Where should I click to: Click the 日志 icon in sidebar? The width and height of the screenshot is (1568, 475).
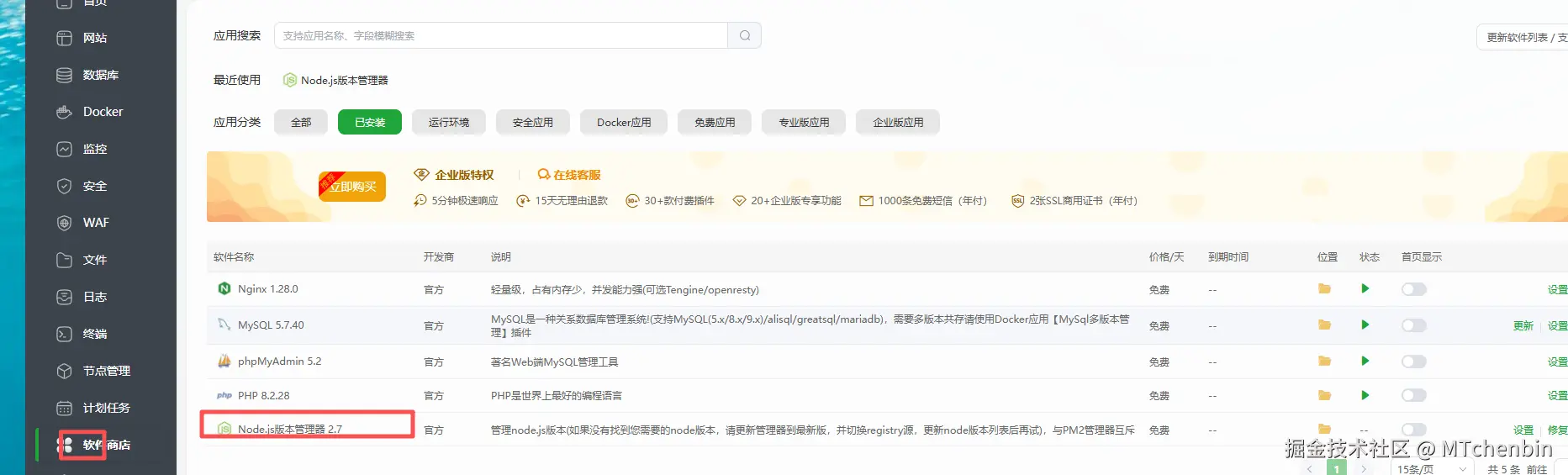click(x=64, y=297)
